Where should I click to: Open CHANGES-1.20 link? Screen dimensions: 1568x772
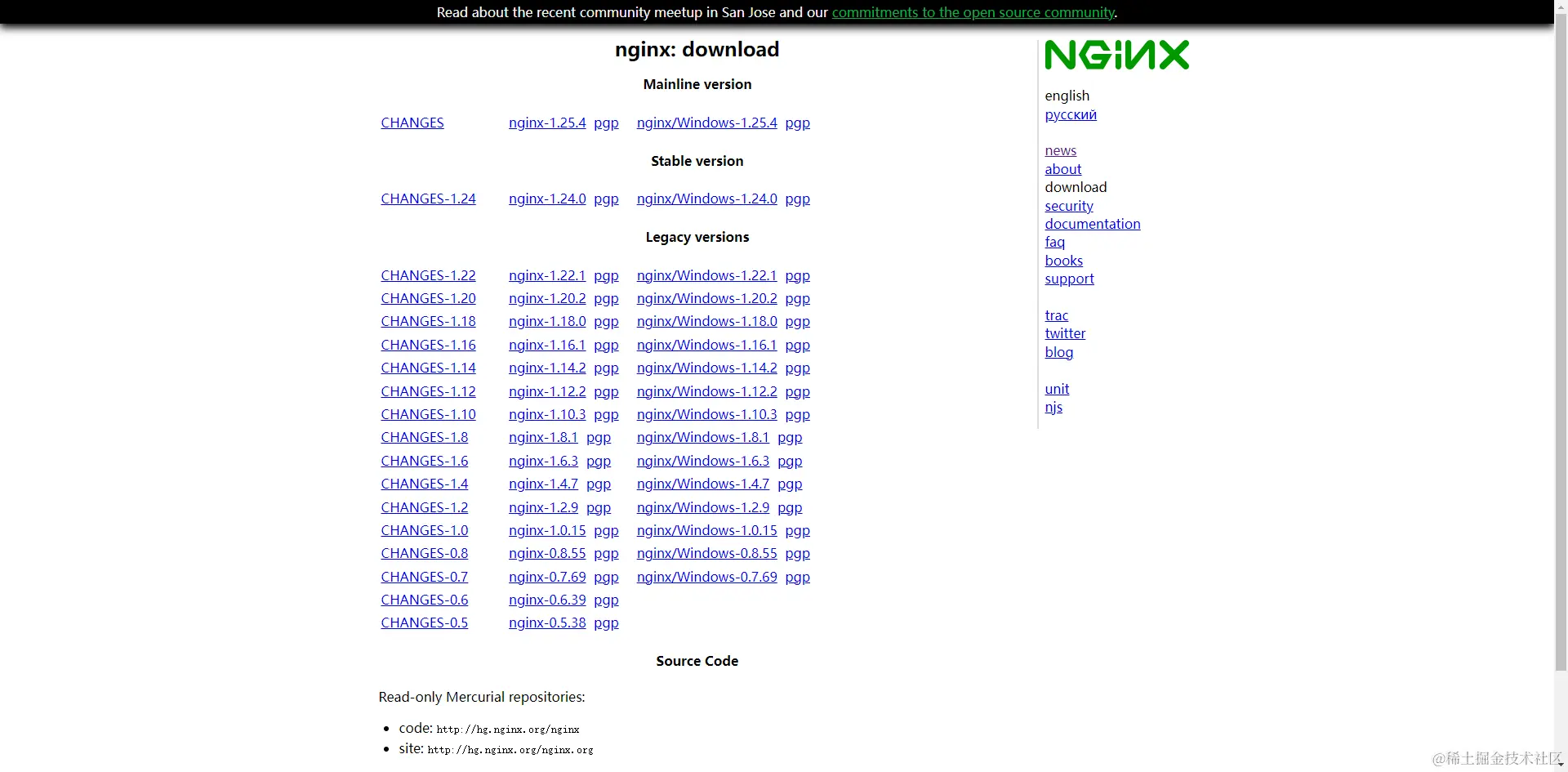(428, 298)
